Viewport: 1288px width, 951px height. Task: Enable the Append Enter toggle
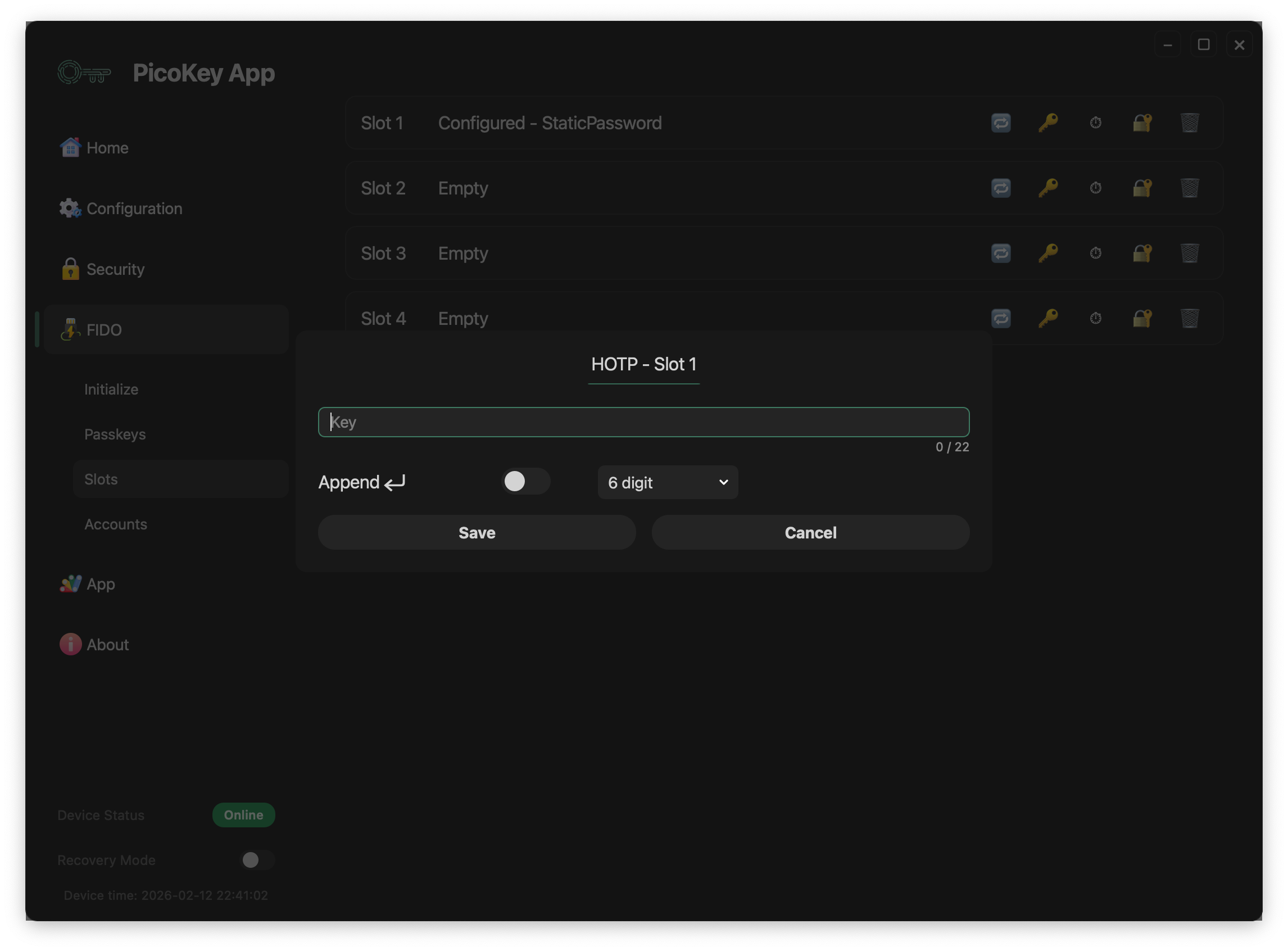tap(525, 481)
